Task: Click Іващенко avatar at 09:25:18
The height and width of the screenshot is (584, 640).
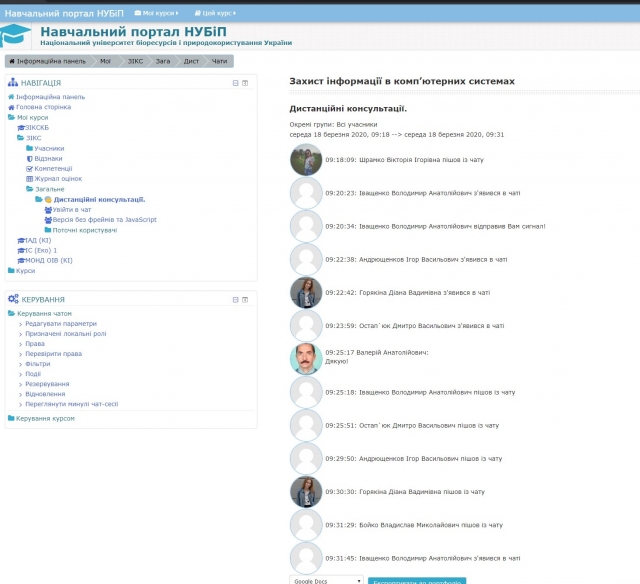Action: 306,392
